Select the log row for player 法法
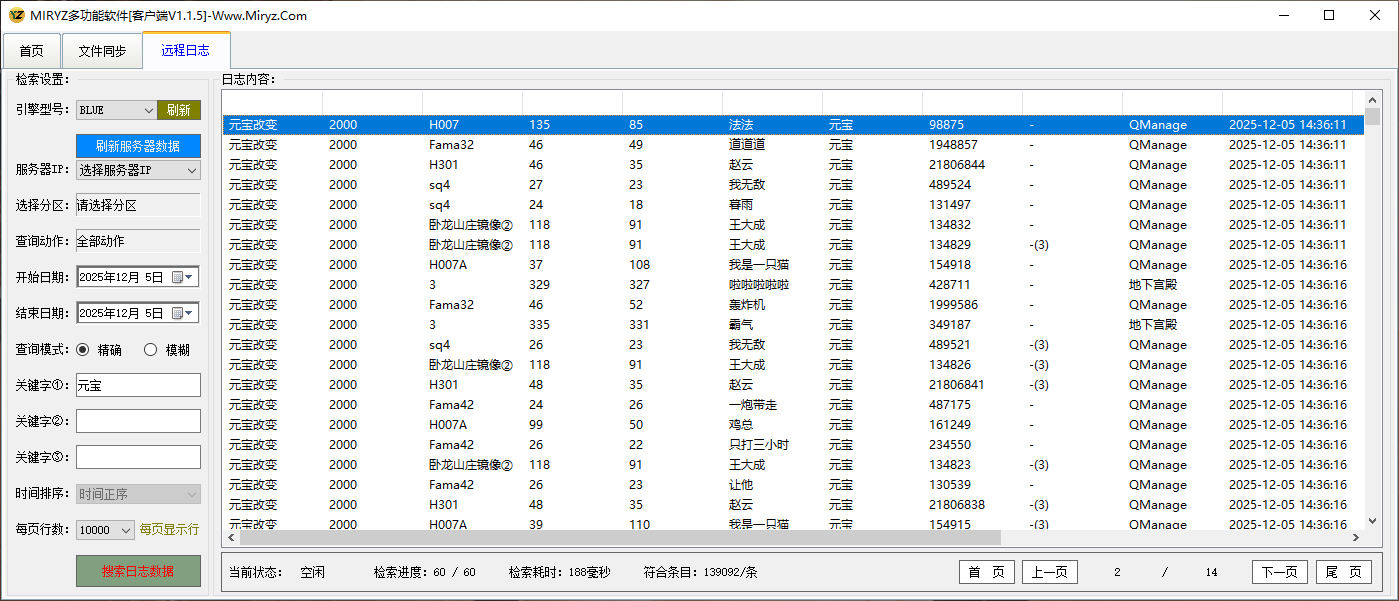 (x=740, y=125)
